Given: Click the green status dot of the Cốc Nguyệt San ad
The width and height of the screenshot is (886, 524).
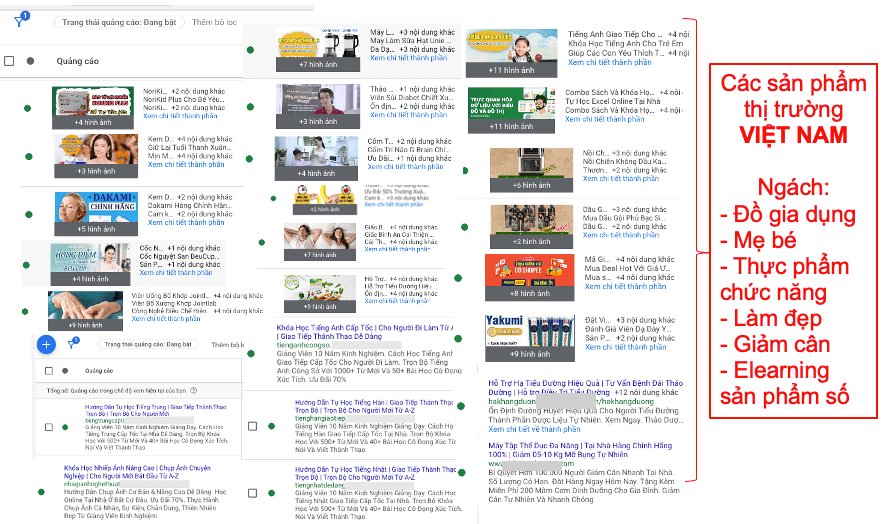Looking at the screenshot, I should click(x=27, y=265).
